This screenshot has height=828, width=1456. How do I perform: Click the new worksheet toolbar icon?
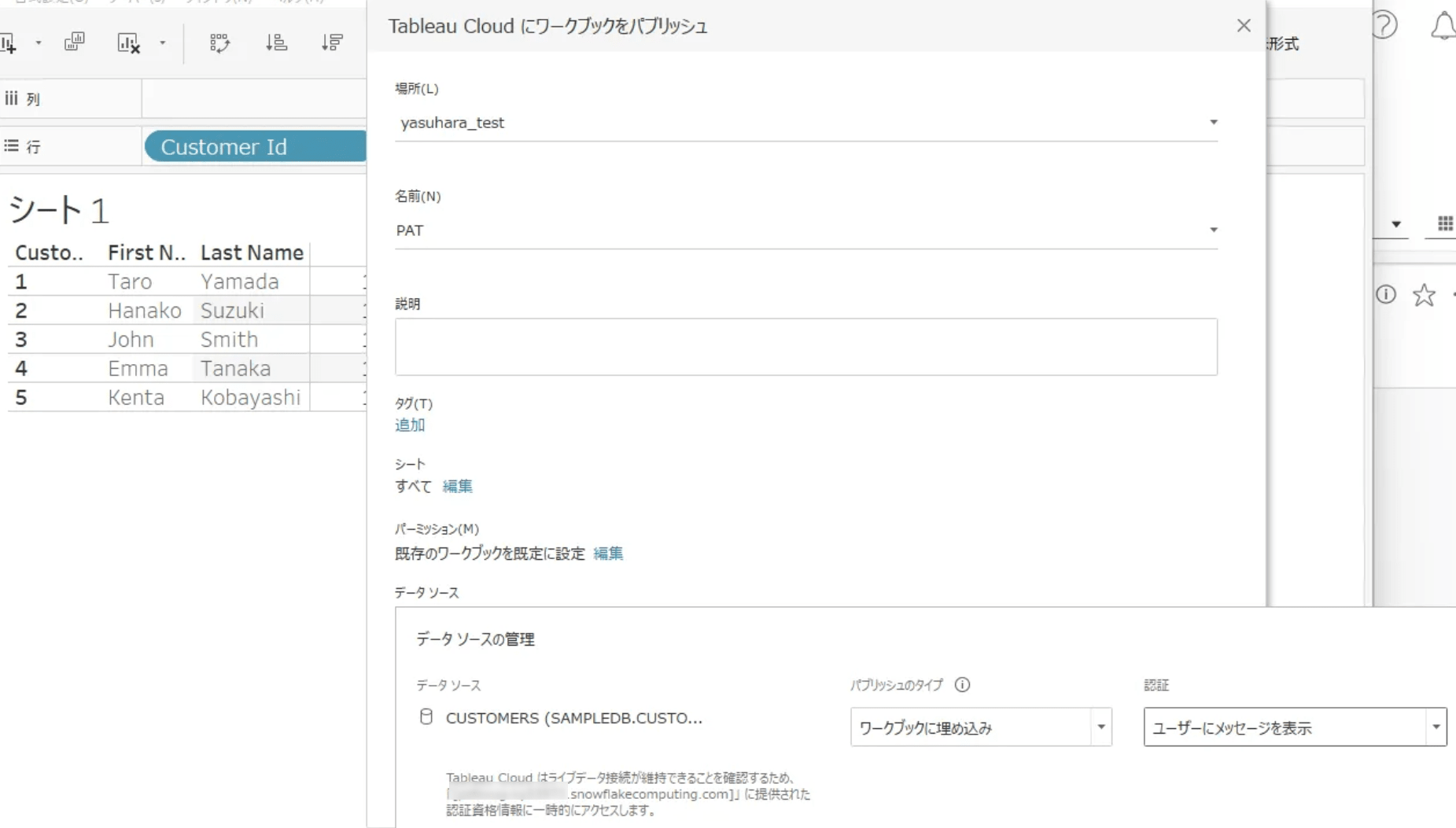click(9, 43)
